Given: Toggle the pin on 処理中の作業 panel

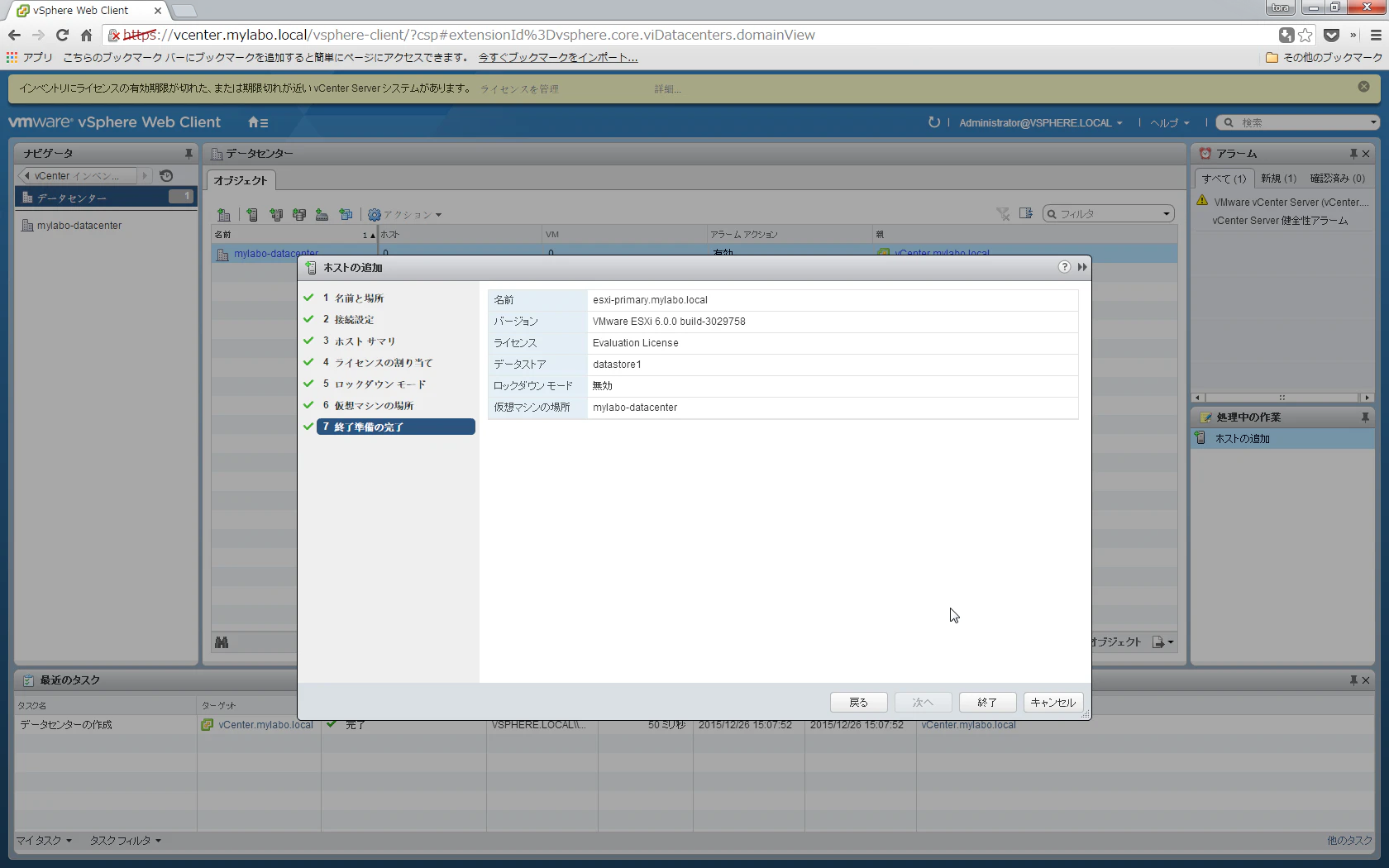Looking at the screenshot, I should pos(1365,417).
